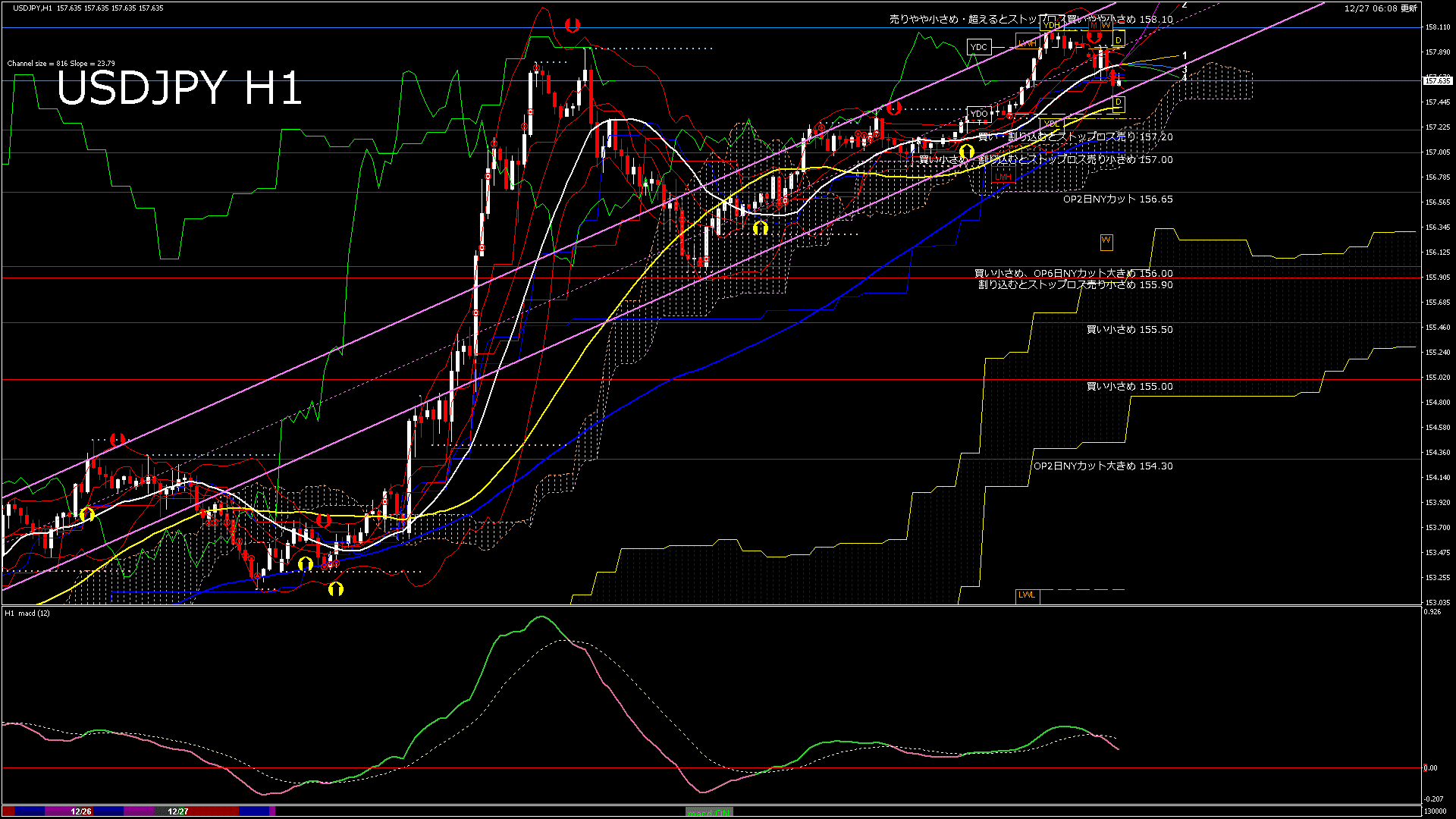
Task: Click the 12/26 date marker on timeline
Action: tap(81, 811)
